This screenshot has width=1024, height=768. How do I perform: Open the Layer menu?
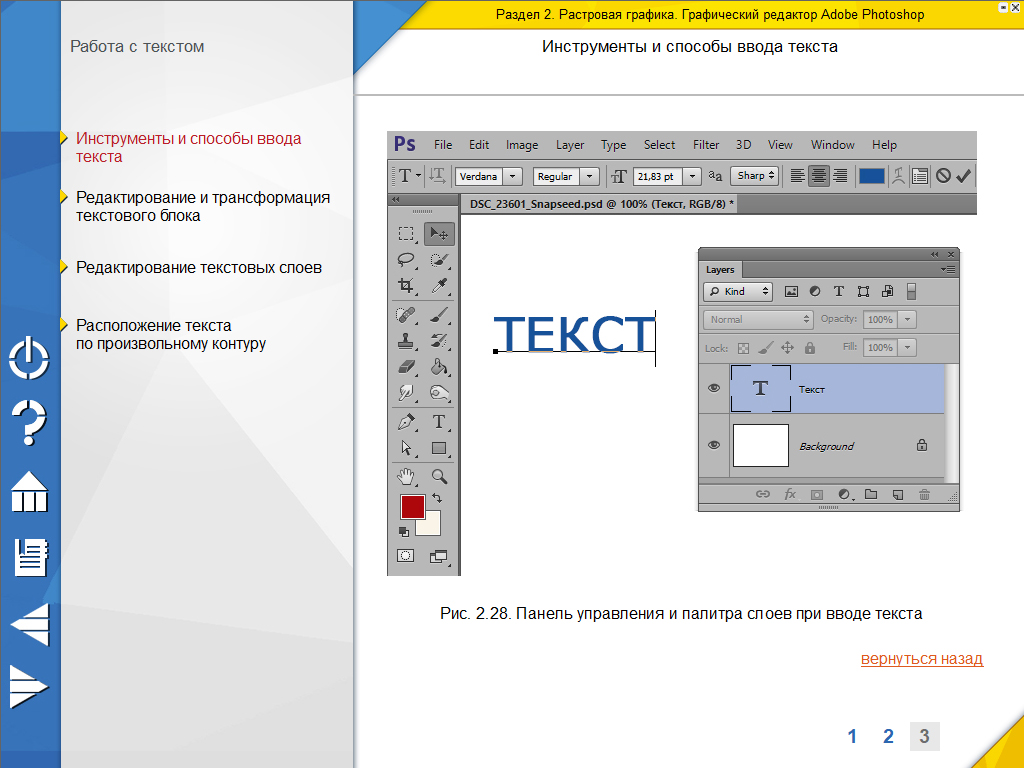point(570,144)
